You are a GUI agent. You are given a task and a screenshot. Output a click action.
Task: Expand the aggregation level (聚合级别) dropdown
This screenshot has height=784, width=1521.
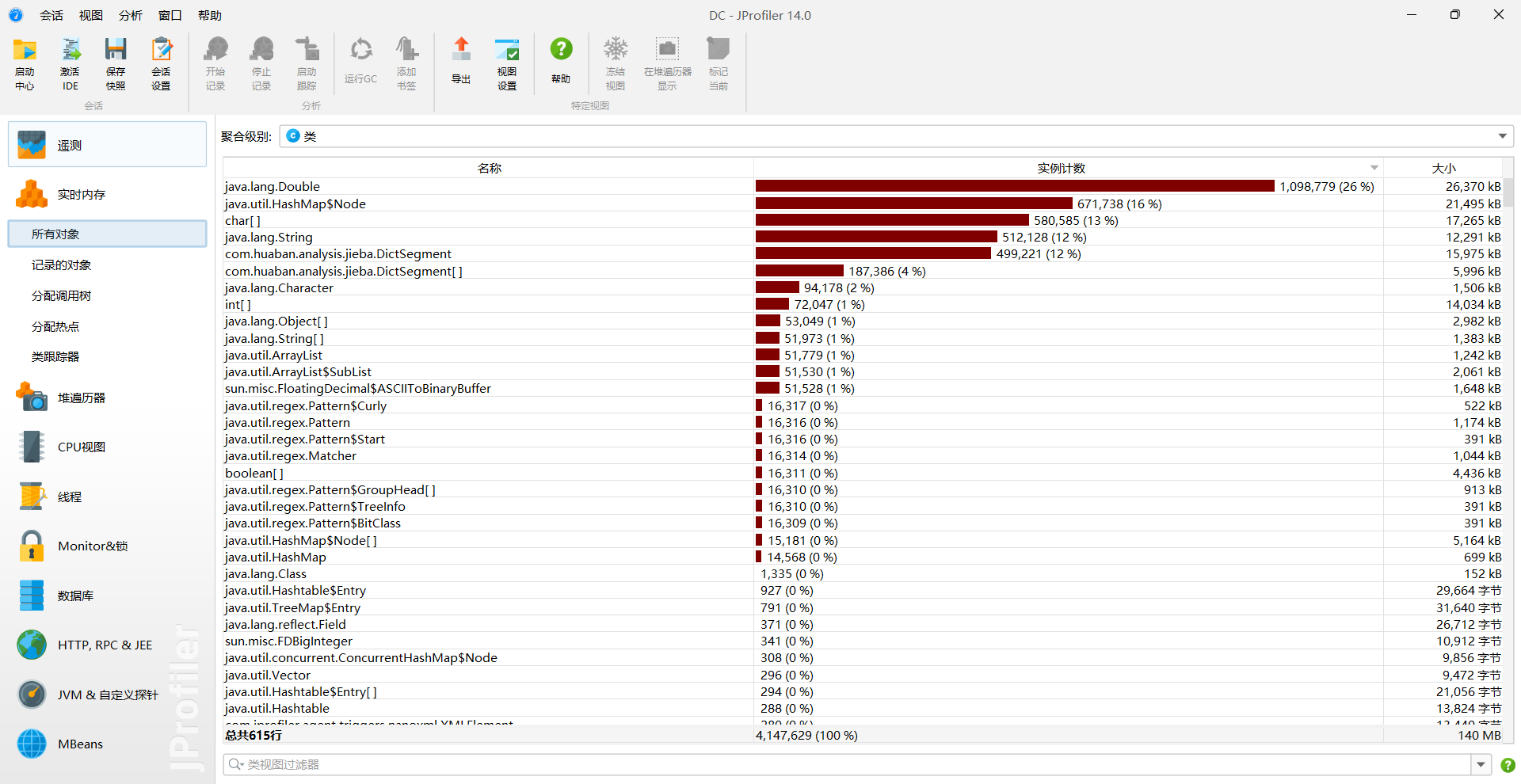pos(1502,136)
